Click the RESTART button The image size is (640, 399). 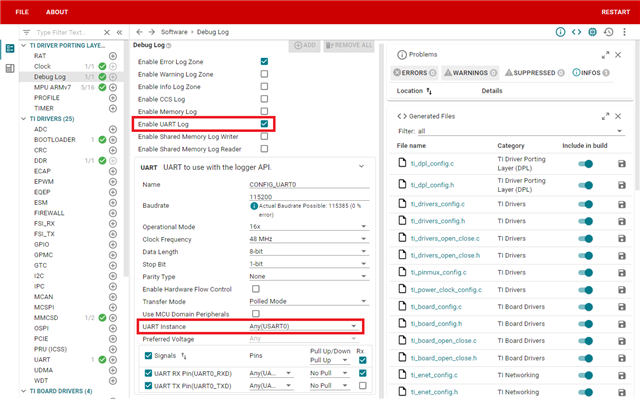[x=616, y=12]
